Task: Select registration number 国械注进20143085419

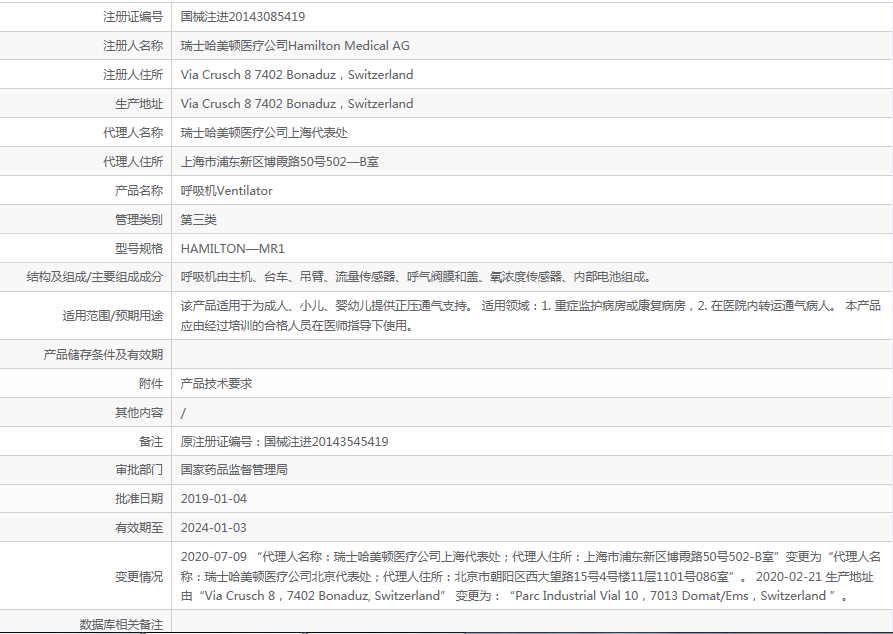Action: pyautogui.click(x=243, y=17)
